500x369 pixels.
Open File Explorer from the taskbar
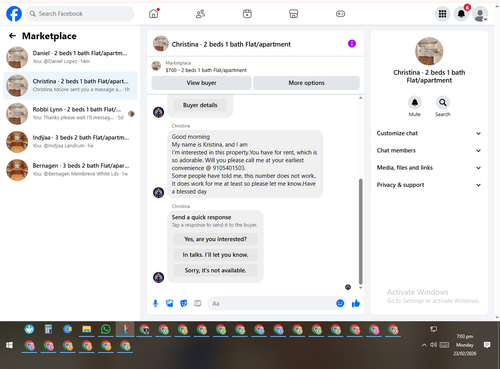pos(87,329)
